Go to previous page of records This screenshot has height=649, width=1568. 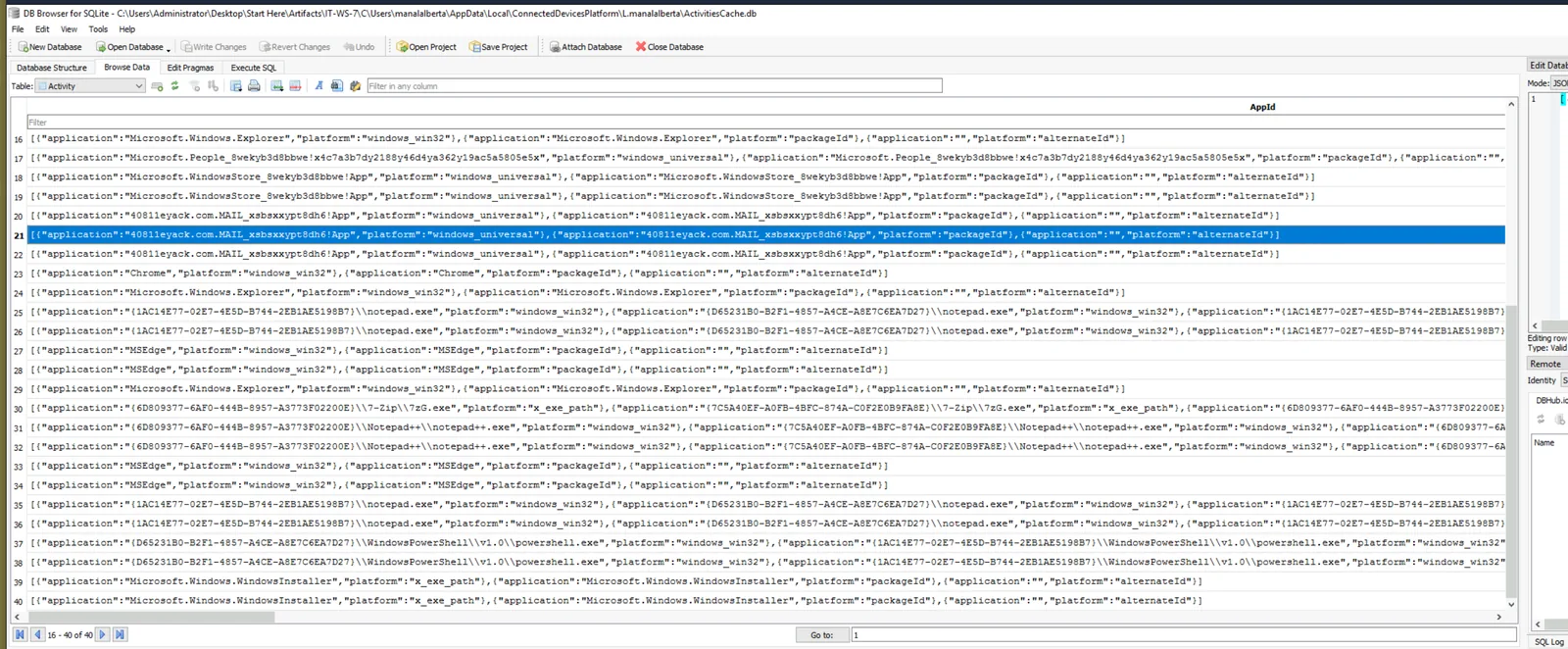(38, 634)
